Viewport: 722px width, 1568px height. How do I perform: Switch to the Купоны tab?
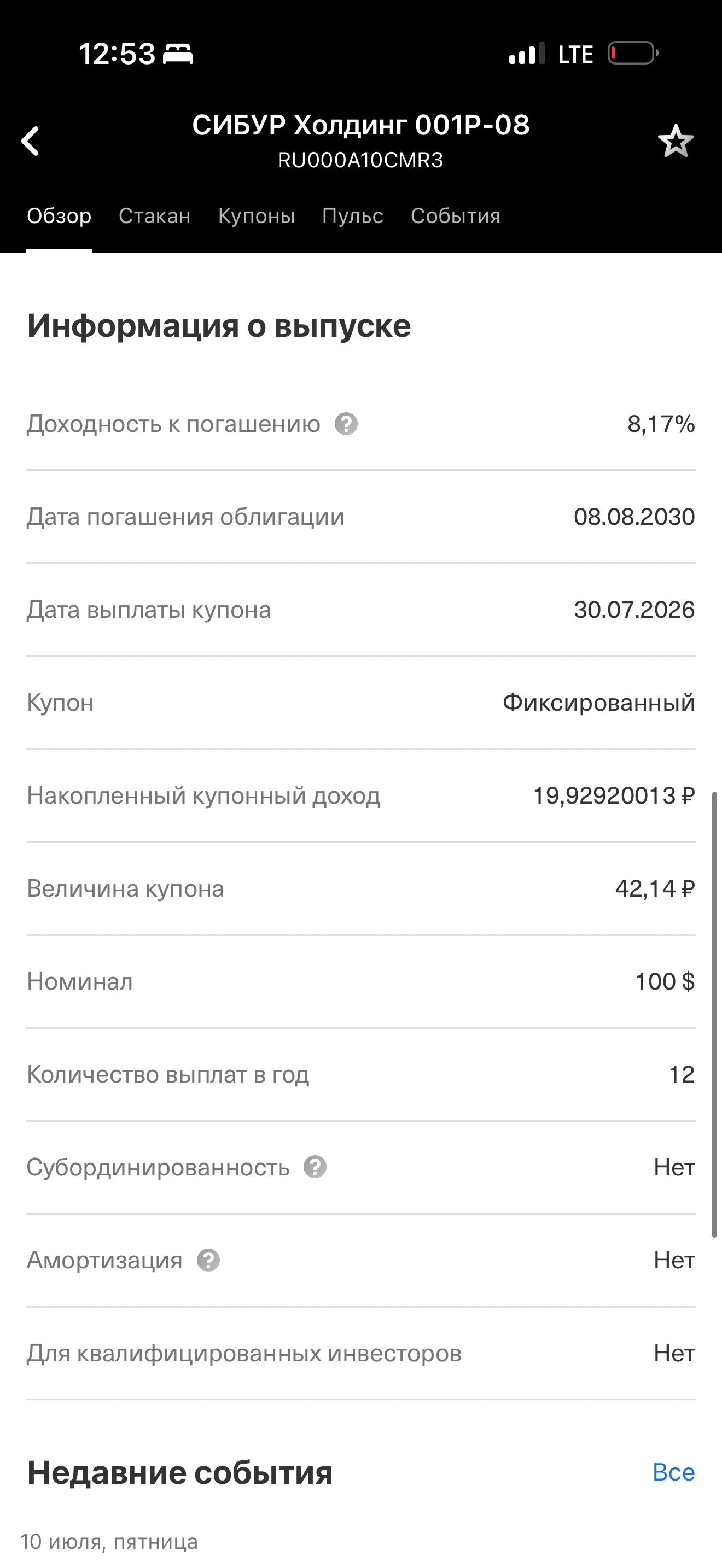click(x=257, y=215)
